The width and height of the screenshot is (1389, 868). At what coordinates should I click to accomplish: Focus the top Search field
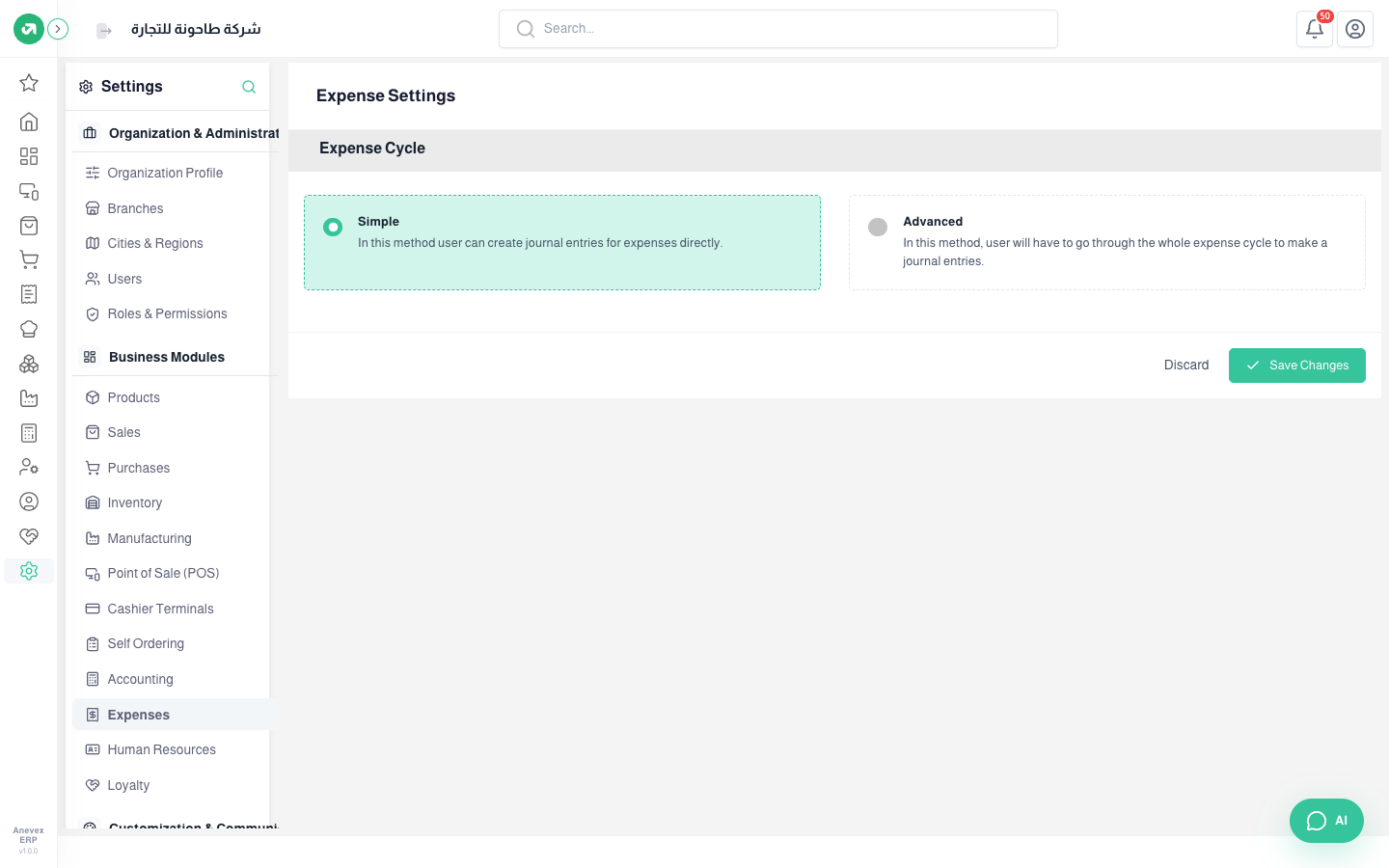click(778, 29)
